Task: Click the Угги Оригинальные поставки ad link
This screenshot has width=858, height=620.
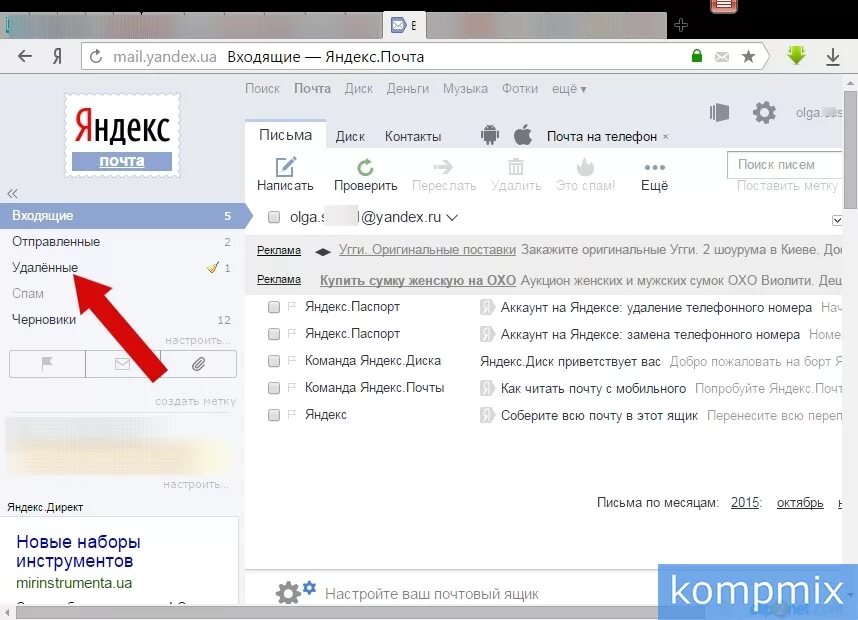Action: click(427, 250)
